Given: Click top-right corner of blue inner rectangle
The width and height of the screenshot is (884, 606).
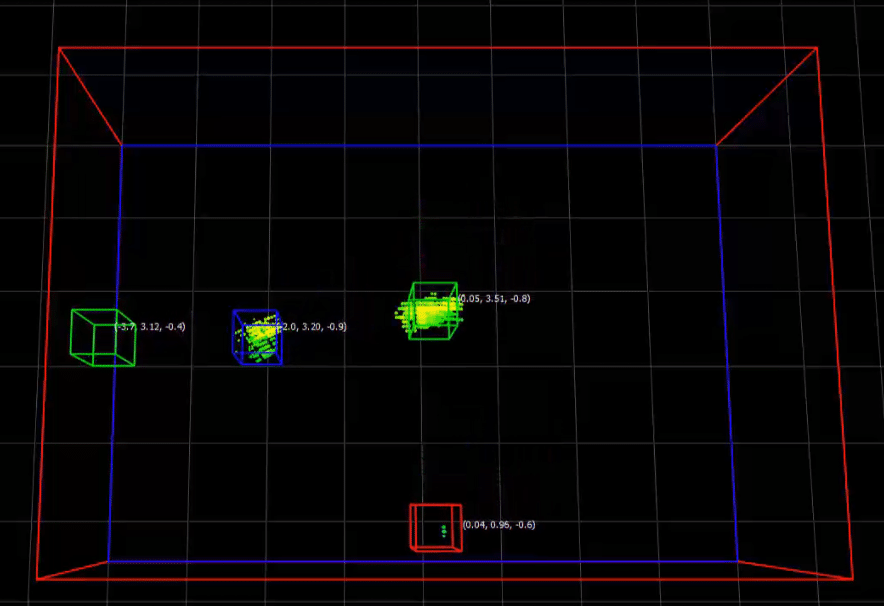Looking at the screenshot, I should click(716, 145).
